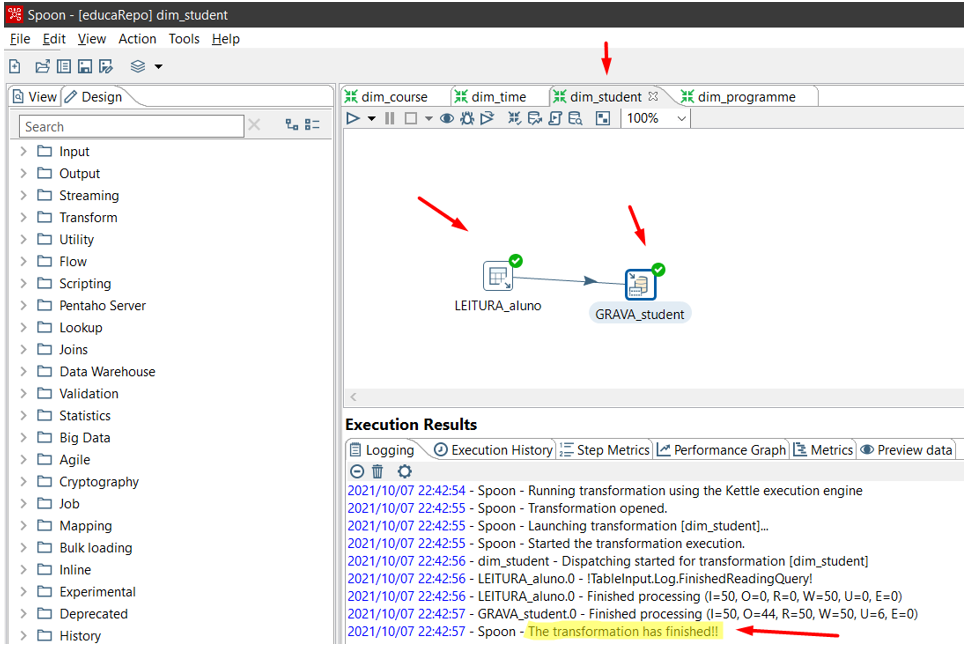This screenshot has width=964, height=649.
Task: Run the transformation with play icon
Action: [353, 118]
